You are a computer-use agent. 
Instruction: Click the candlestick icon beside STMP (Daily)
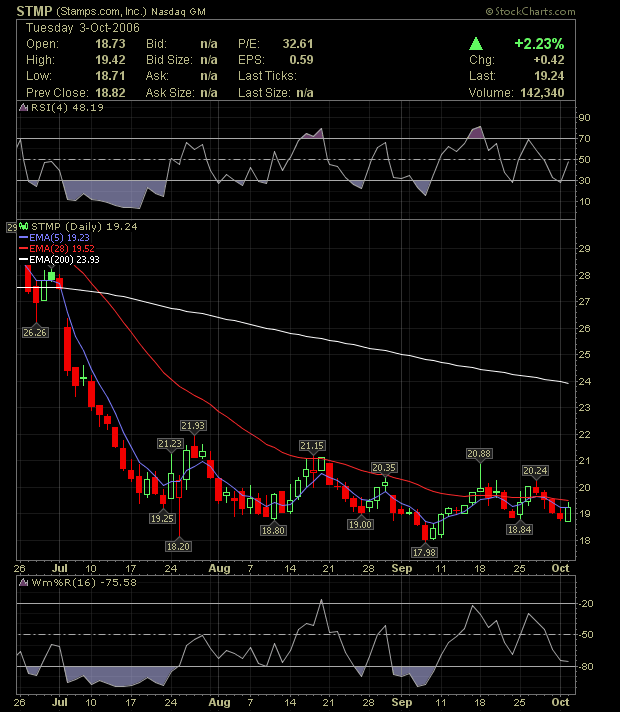[x=23, y=226]
